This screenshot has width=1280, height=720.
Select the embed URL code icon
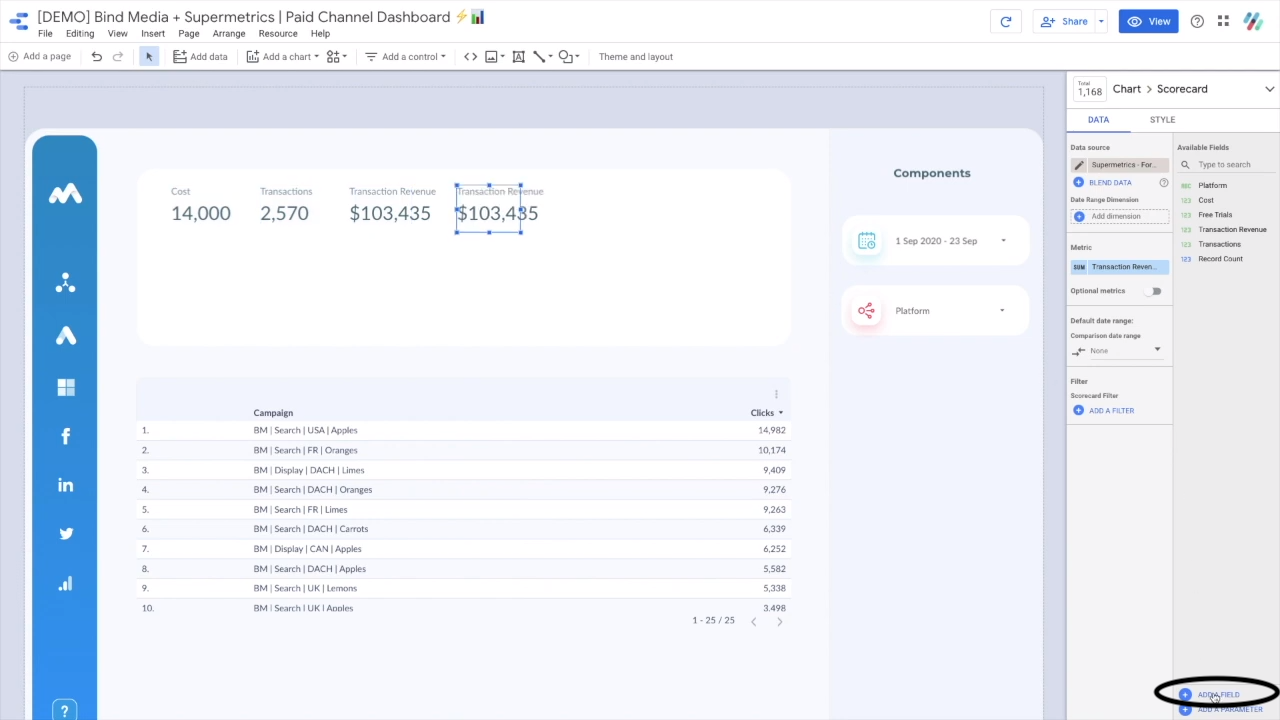(470, 57)
